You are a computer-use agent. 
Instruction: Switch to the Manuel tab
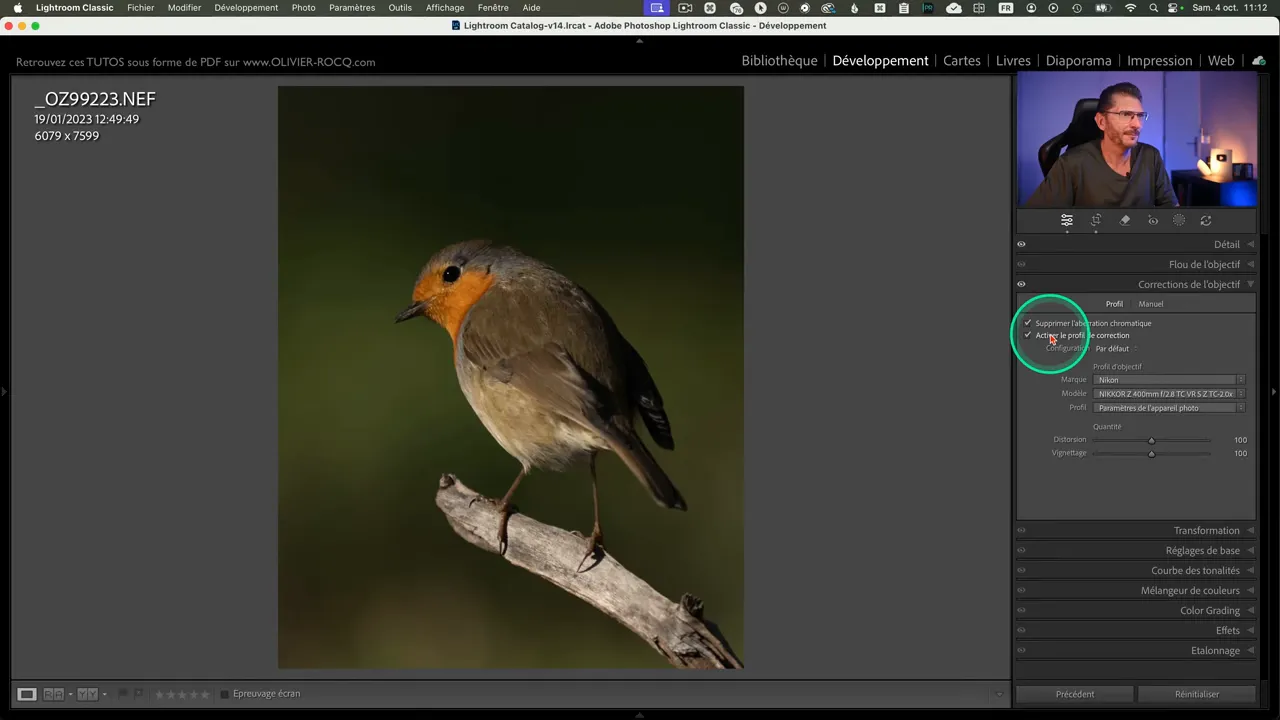tap(1150, 304)
